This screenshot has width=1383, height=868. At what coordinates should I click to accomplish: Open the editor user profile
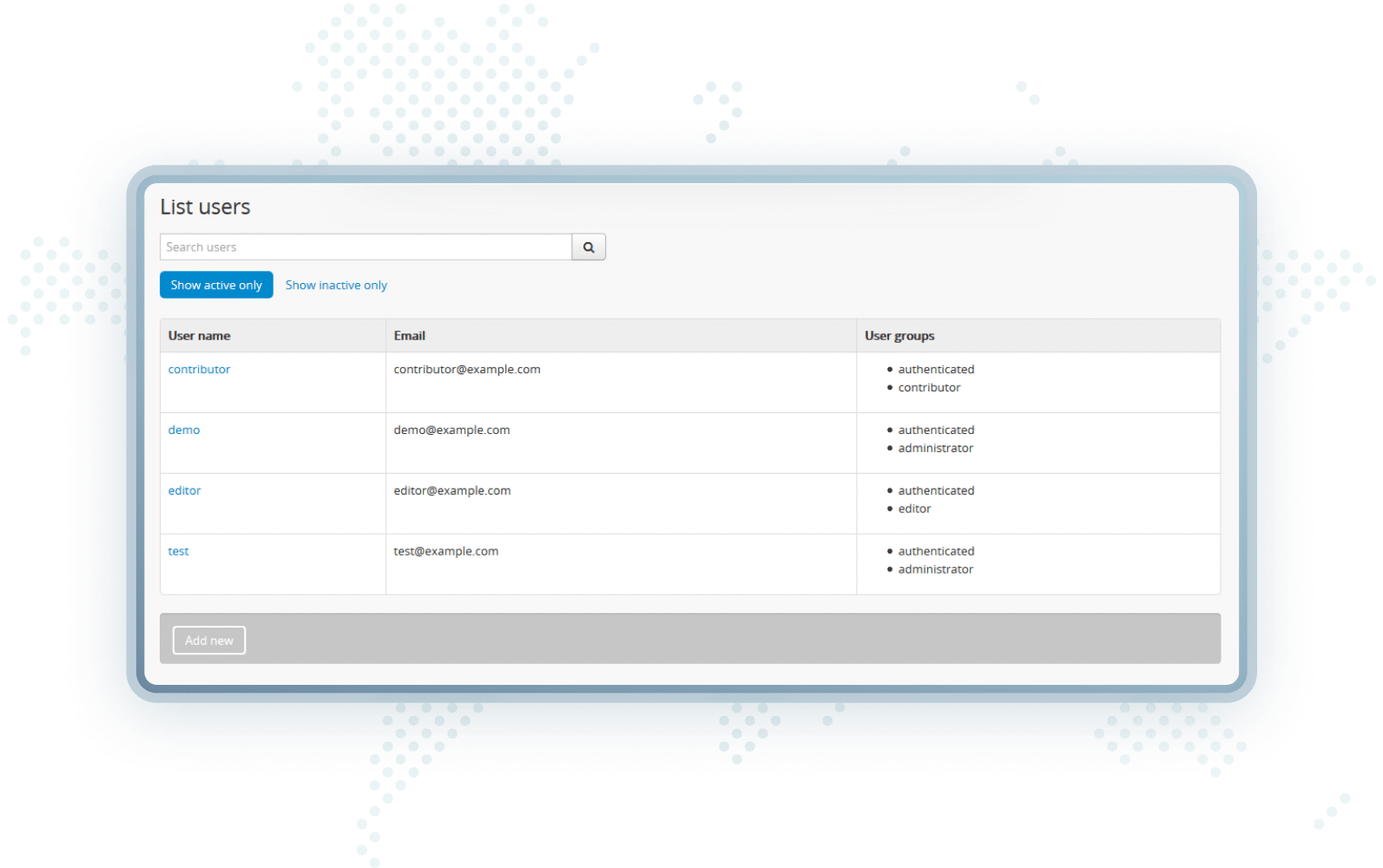tap(184, 490)
